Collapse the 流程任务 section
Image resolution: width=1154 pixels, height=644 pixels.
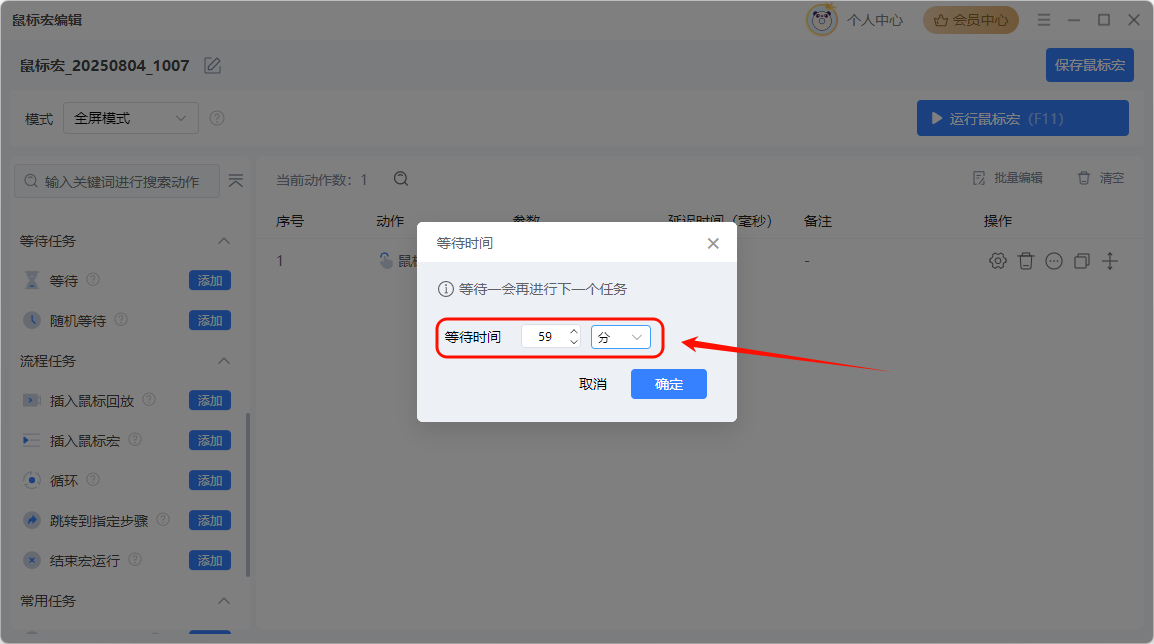(224, 361)
